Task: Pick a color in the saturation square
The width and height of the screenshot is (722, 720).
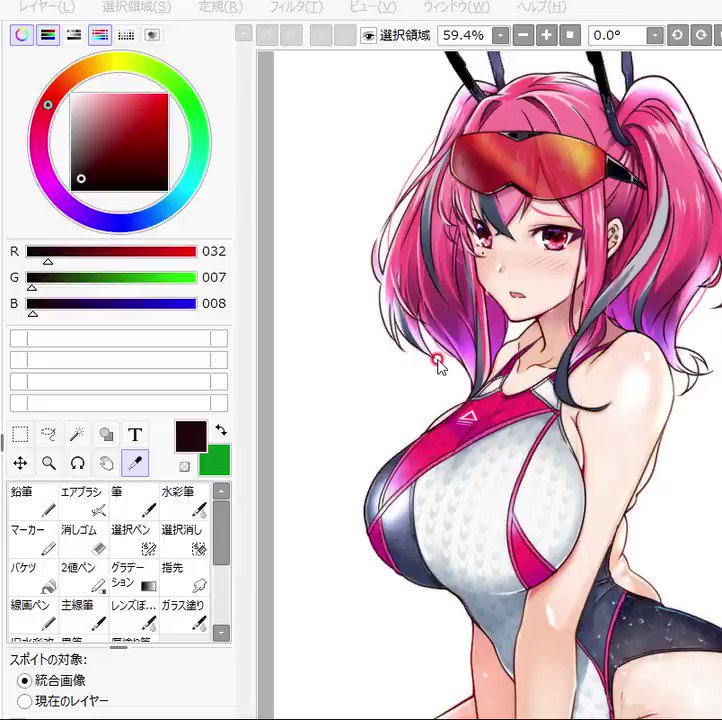Action: (x=119, y=142)
